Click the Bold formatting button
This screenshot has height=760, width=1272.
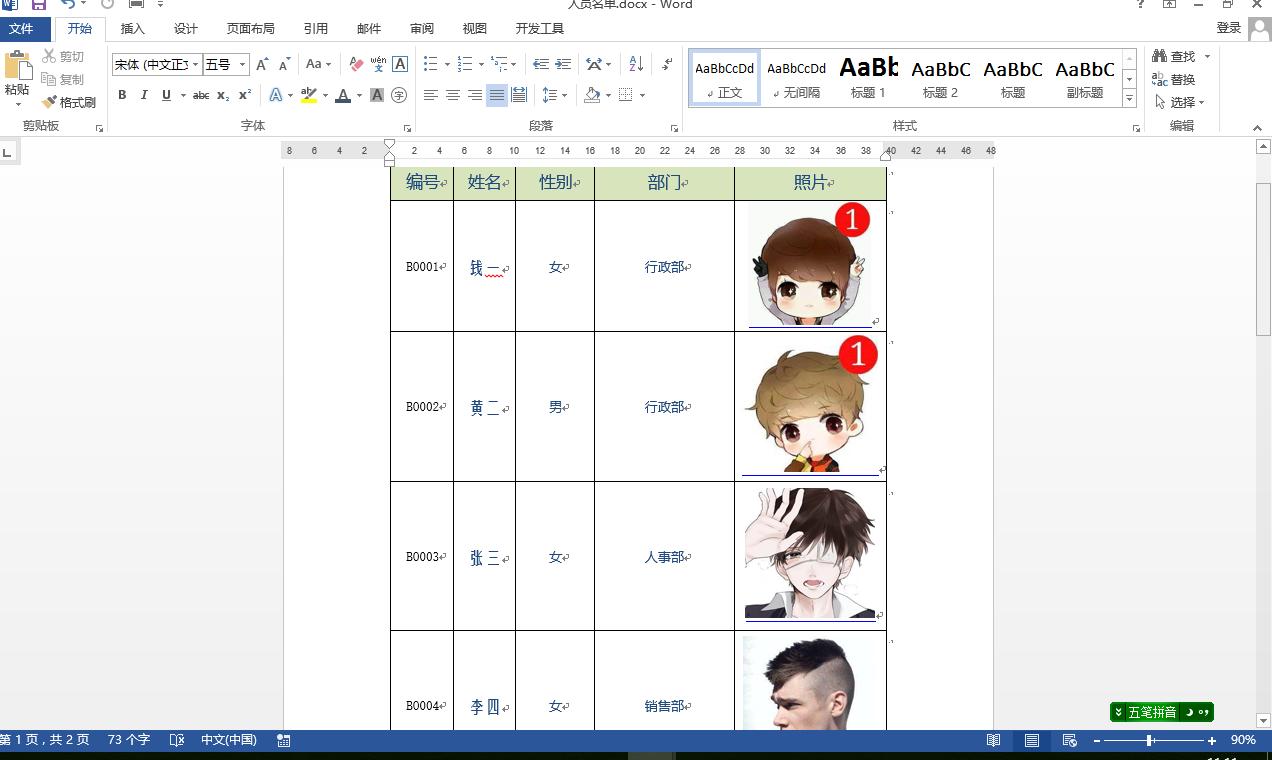122,95
